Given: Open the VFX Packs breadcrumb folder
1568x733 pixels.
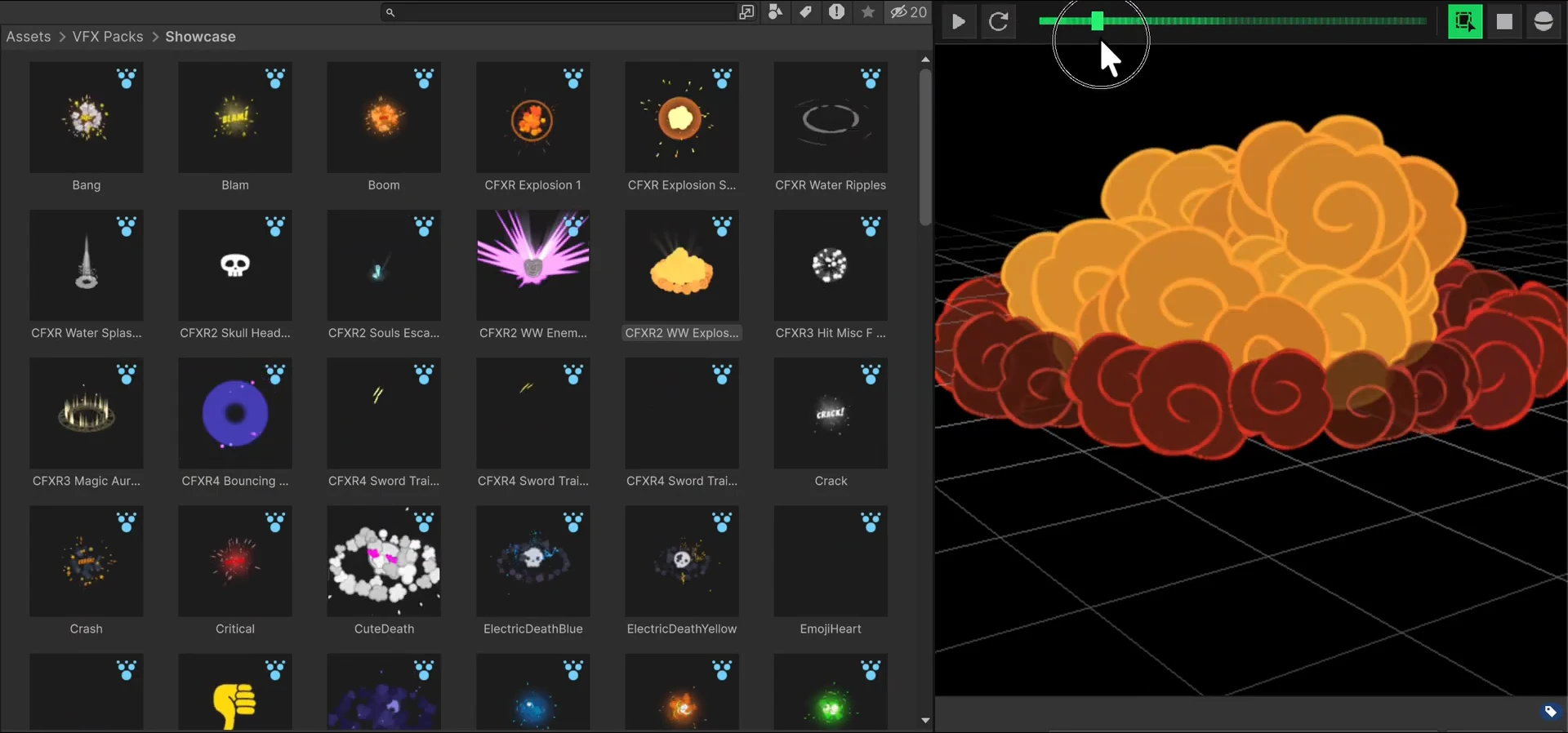Looking at the screenshot, I should [108, 37].
